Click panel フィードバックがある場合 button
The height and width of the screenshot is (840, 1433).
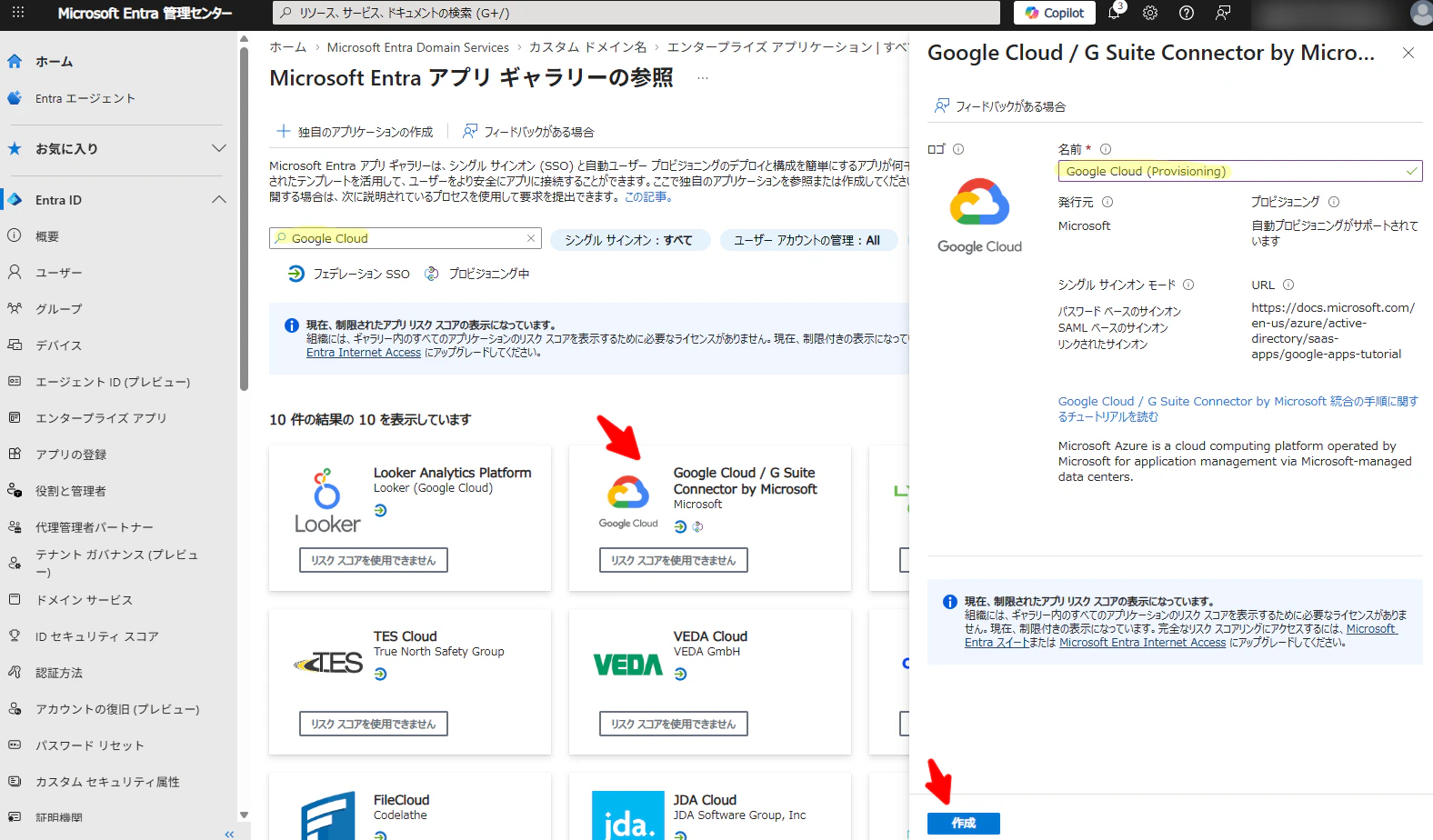tap(1000, 106)
